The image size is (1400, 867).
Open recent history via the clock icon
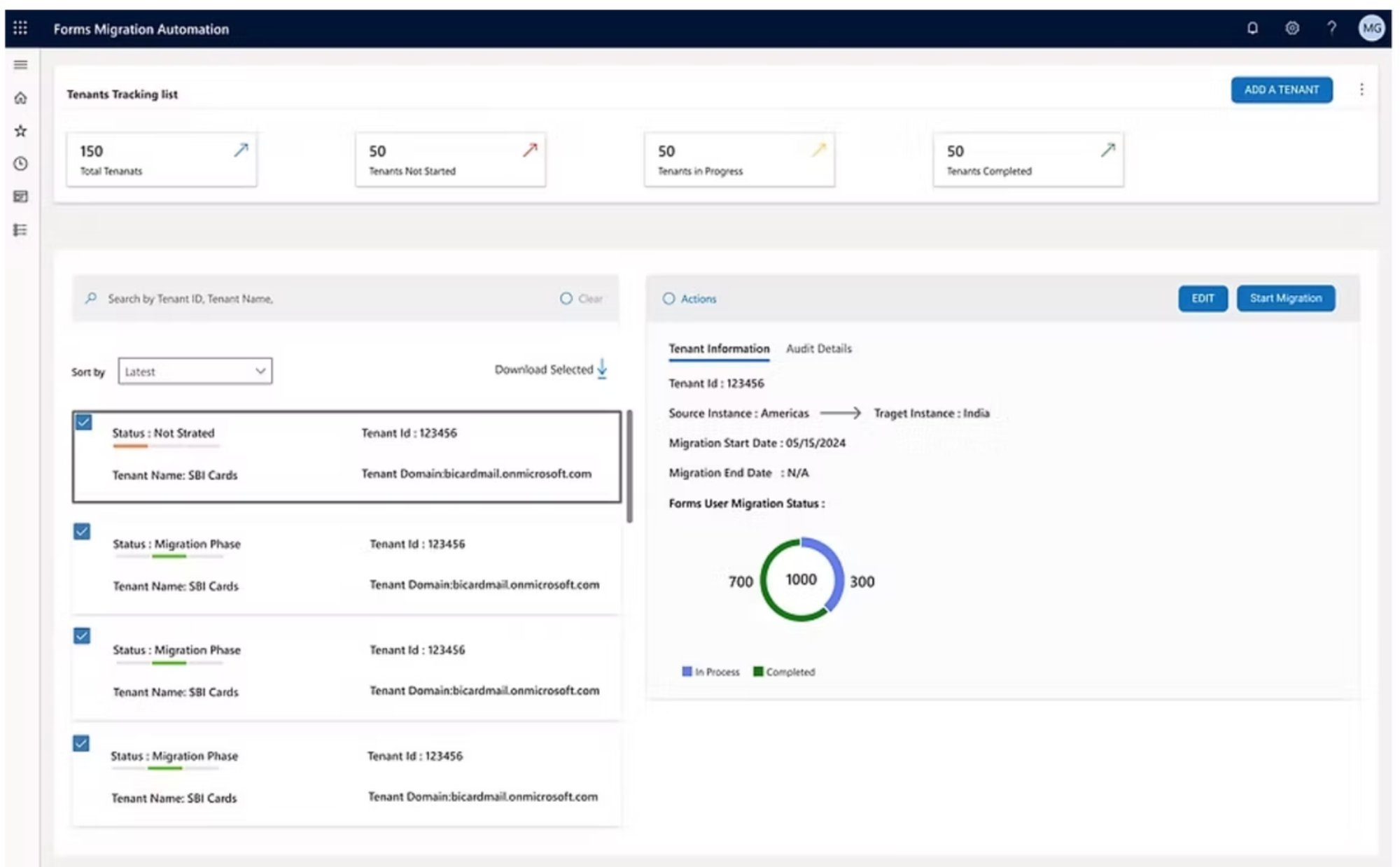tap(21, 163)
